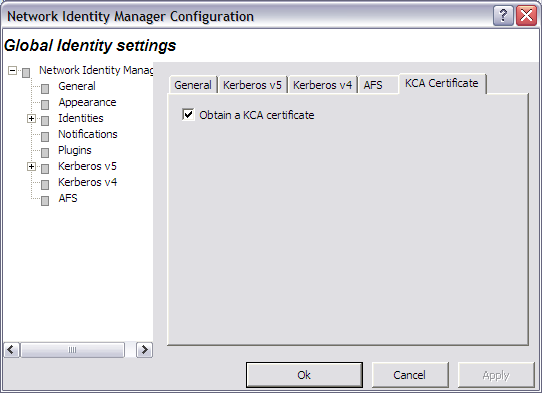Select Identities in the tree
The height and width of the screenshot is (393, 542).
pyautogui.click(x=81, y=118)
